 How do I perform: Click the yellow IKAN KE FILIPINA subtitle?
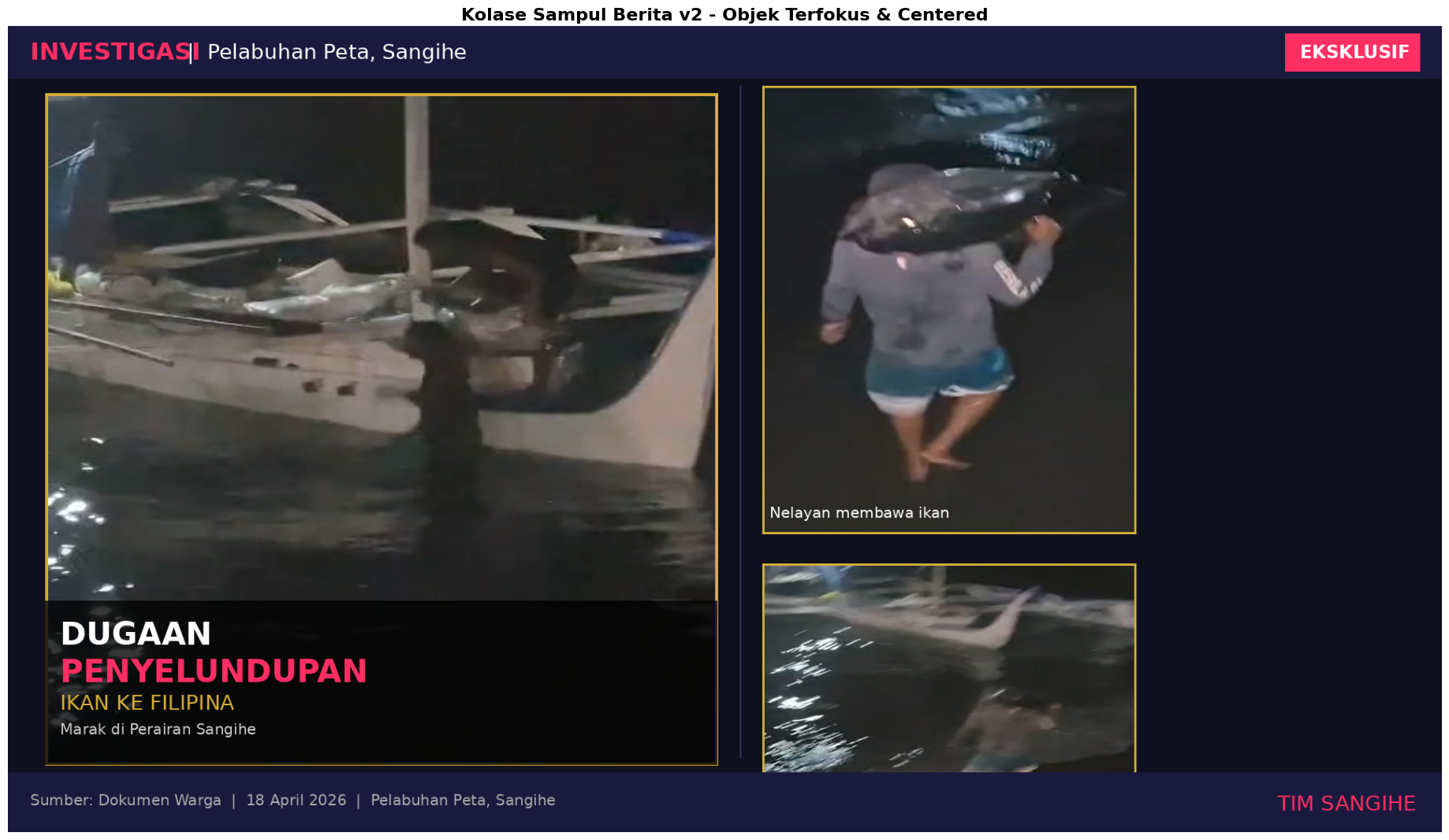147,703
